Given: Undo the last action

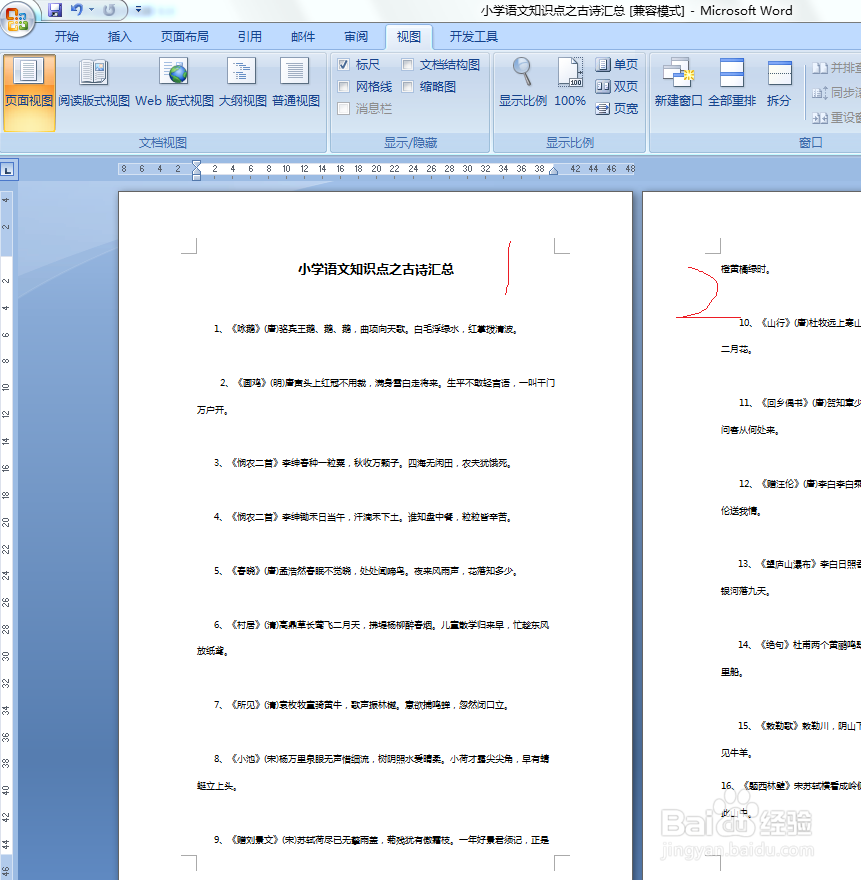Looking at the screenshot, I should pos(77,10).
